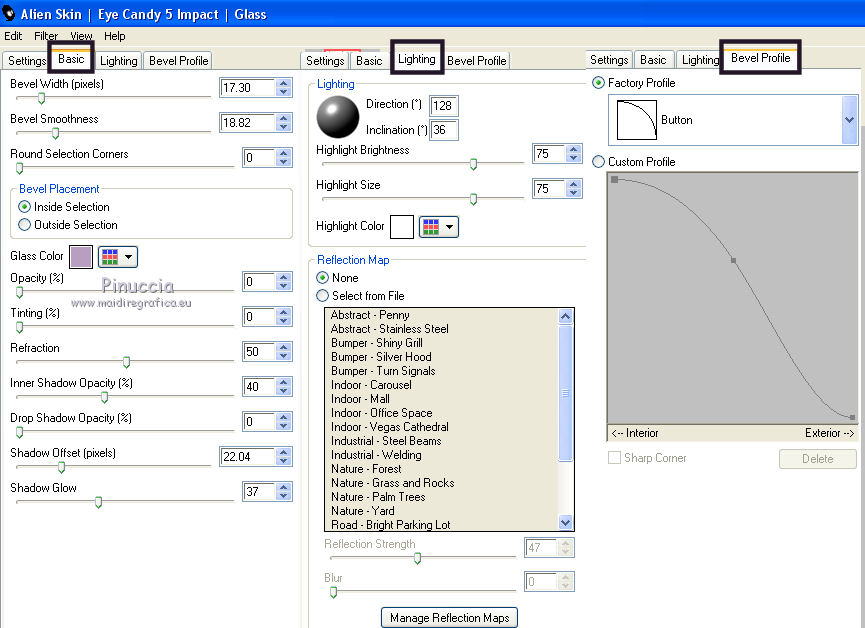The height and width of the screenshot is (628, 865).
Task: Increase Bevel Width using up arrow
Action: [284, 84]
